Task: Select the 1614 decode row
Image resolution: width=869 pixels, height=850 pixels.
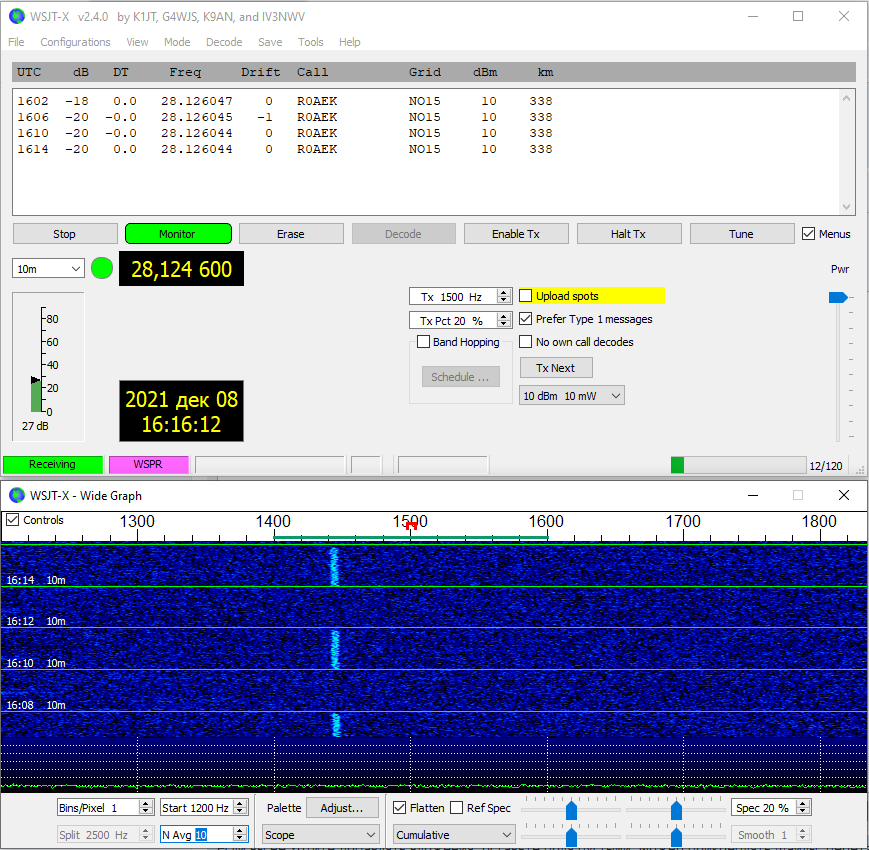Action: [x=285, y=149]
